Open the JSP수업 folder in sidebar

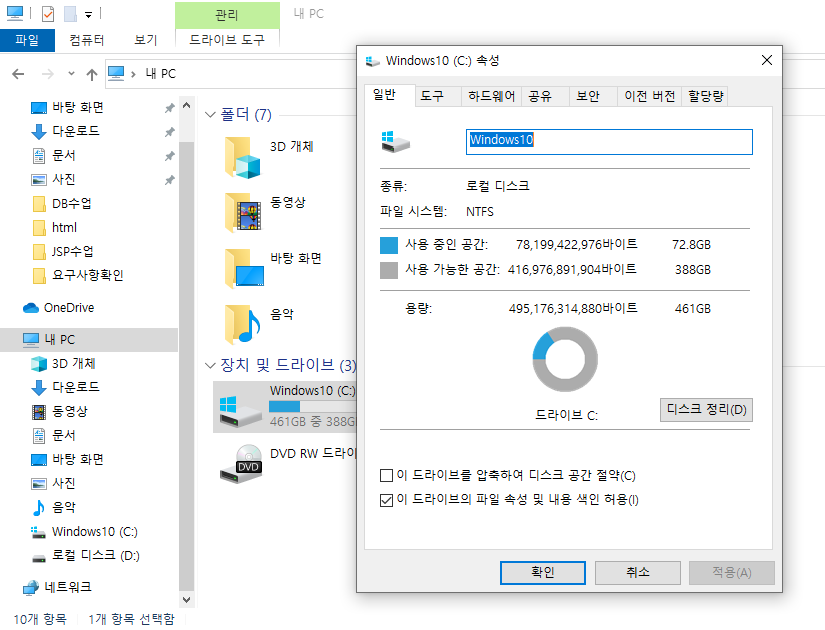tap(73, 252)
